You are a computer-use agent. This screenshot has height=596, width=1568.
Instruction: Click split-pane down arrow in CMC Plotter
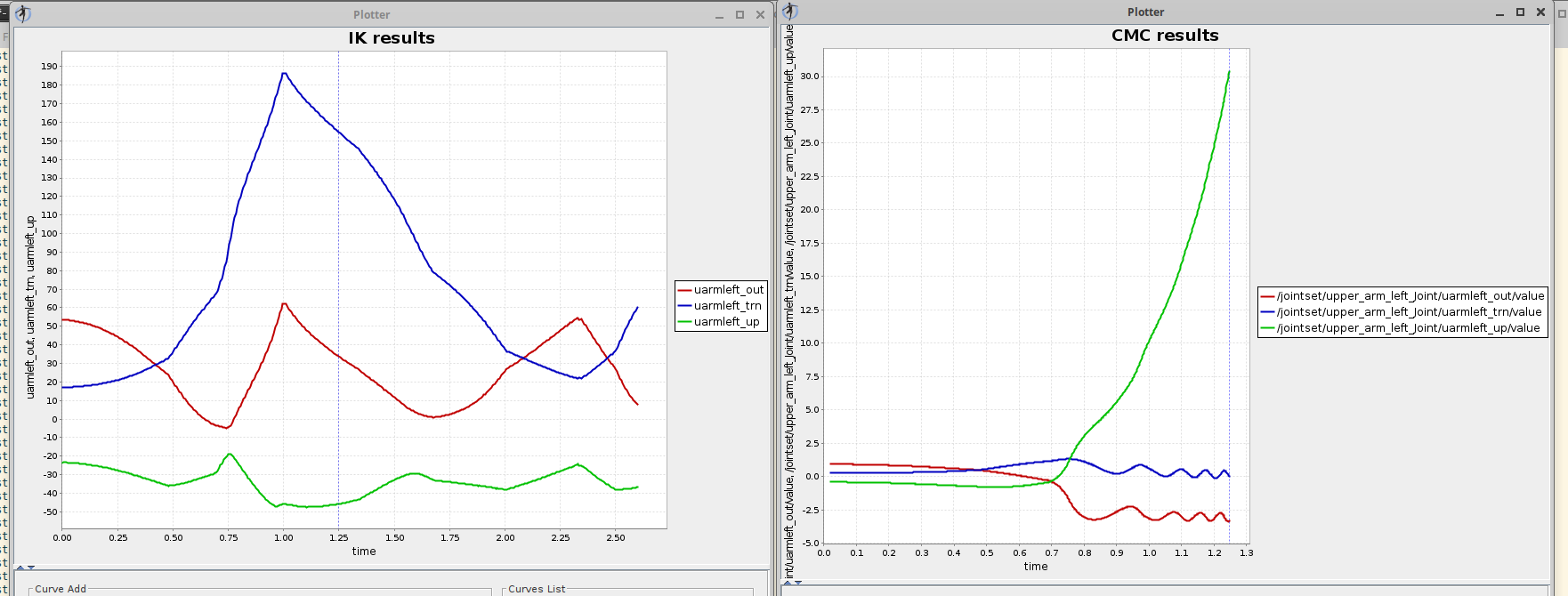798,582
